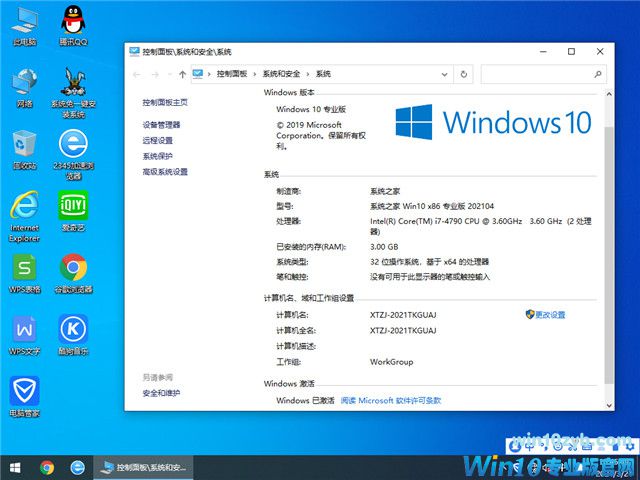
Task: Click the vertical scrollbar thumb
Action: (609, 255)
